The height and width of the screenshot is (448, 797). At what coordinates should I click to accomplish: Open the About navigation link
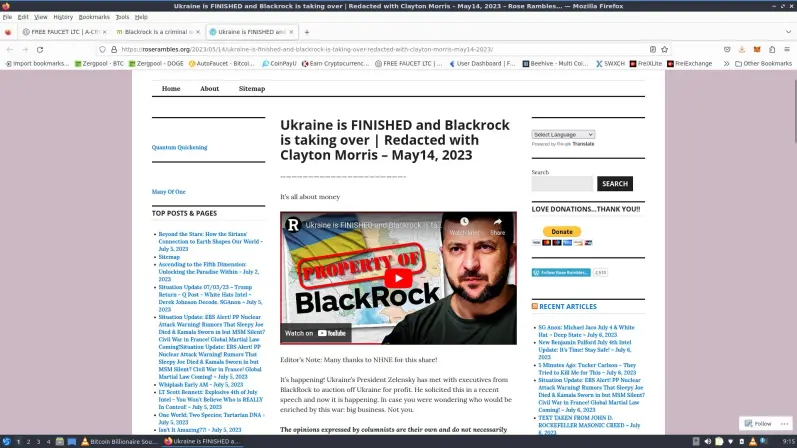point(209,88)
